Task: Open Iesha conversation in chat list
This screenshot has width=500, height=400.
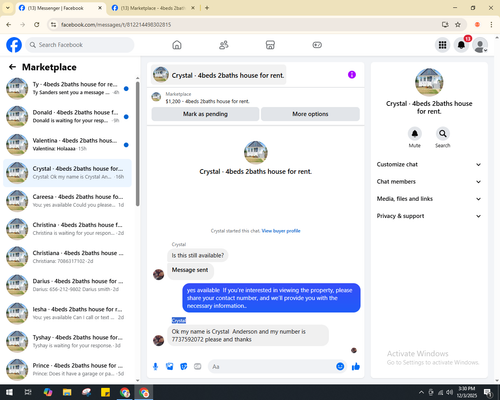Action: coord(67,313)
